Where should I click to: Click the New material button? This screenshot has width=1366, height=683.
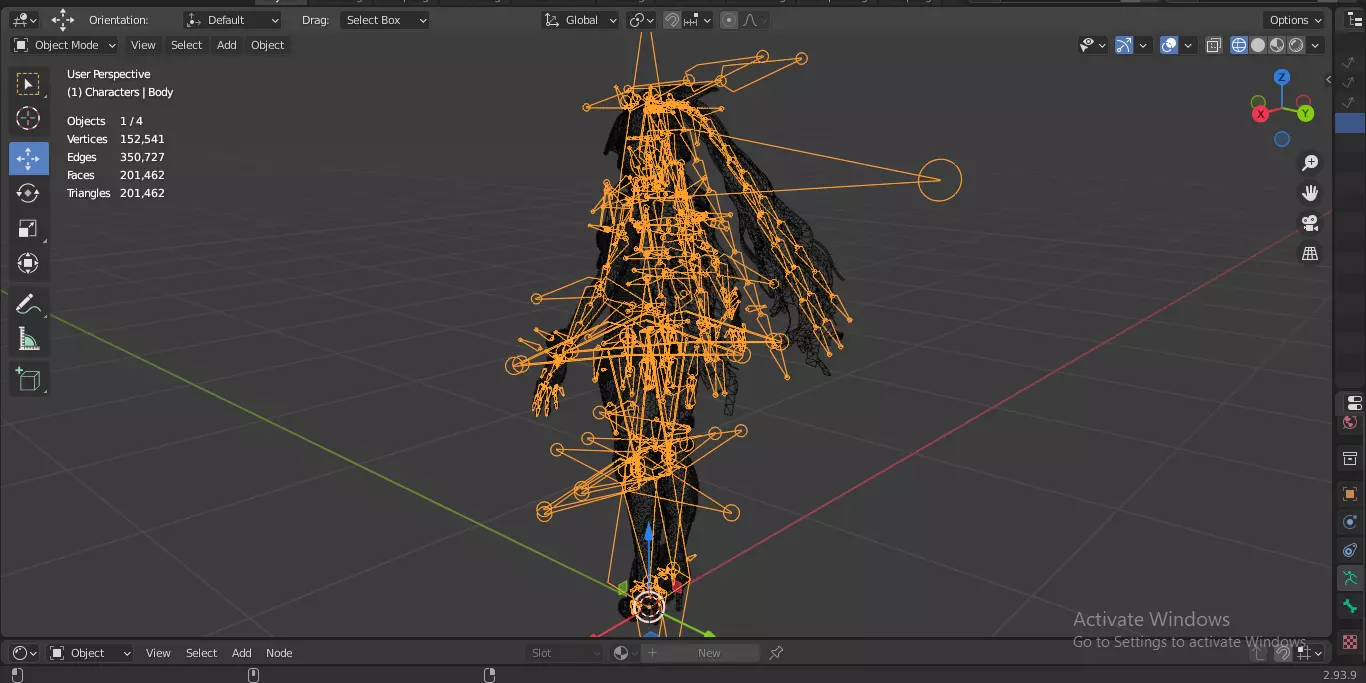(709, 653)
